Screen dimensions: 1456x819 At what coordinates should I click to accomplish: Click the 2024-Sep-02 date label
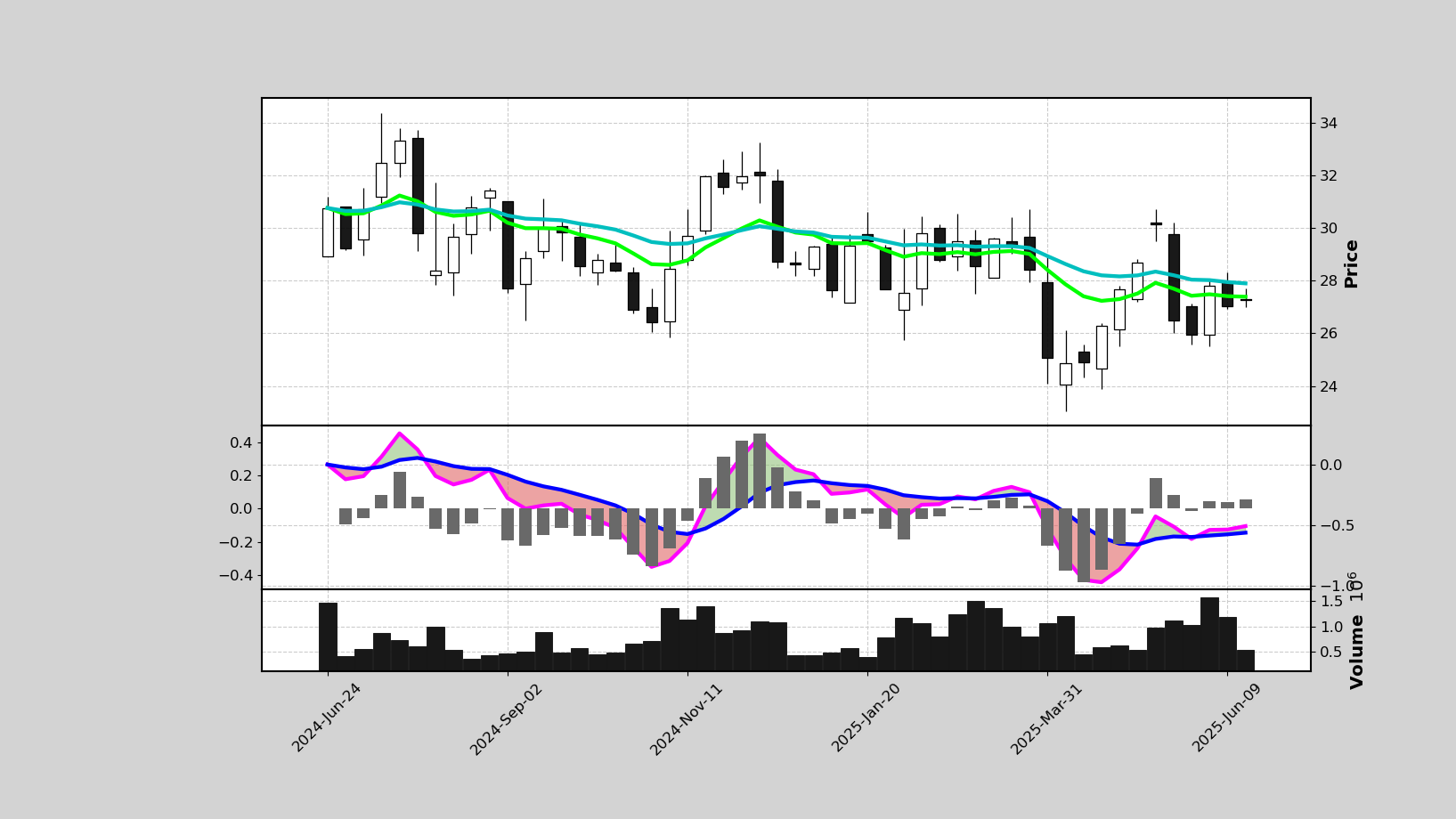click(x=506, y=719)
